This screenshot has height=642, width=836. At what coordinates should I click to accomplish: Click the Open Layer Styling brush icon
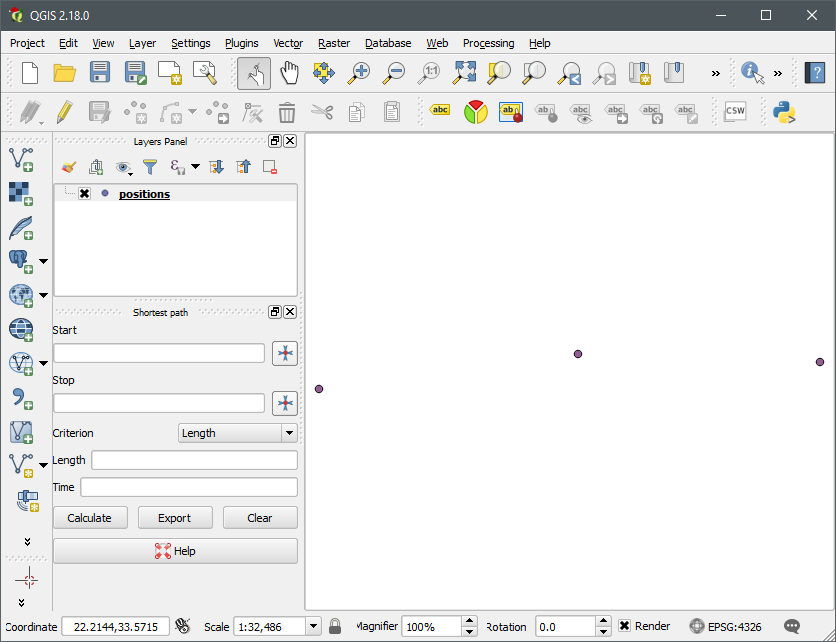coord(69,167)
